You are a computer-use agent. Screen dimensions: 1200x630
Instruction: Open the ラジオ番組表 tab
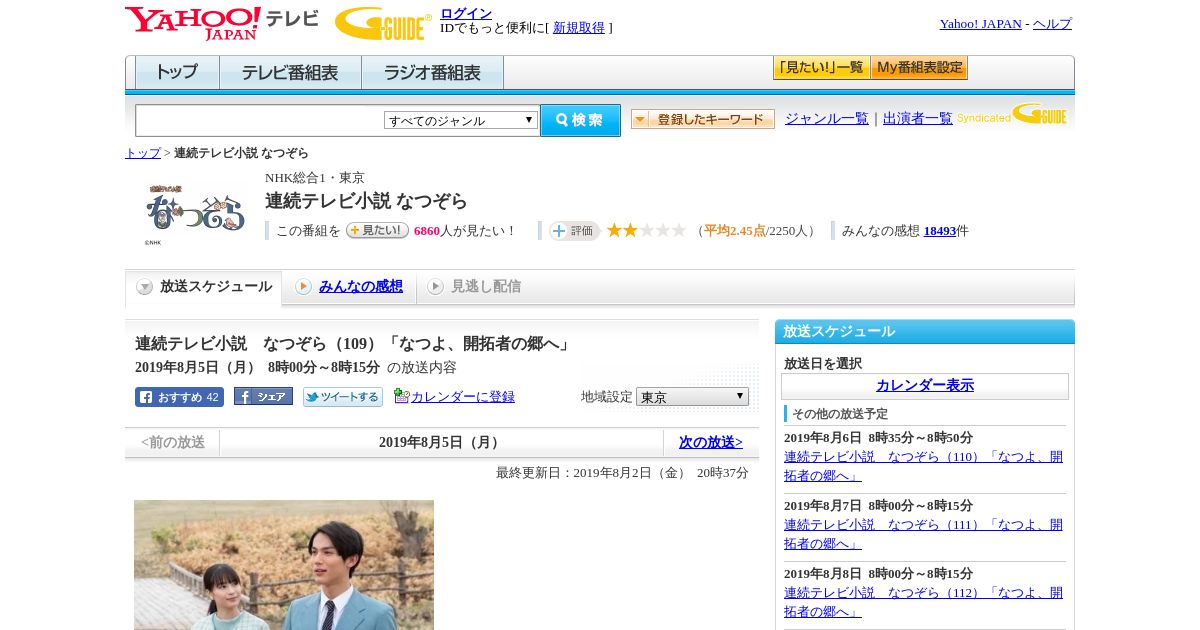click(432, 73)
